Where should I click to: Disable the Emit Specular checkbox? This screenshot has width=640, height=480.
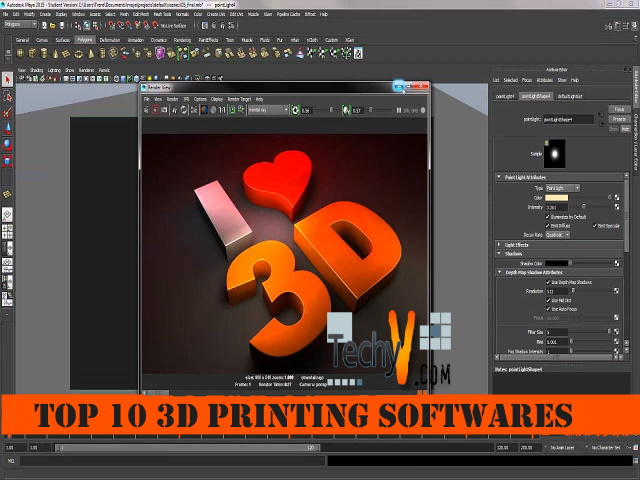[x=597, y=225]
